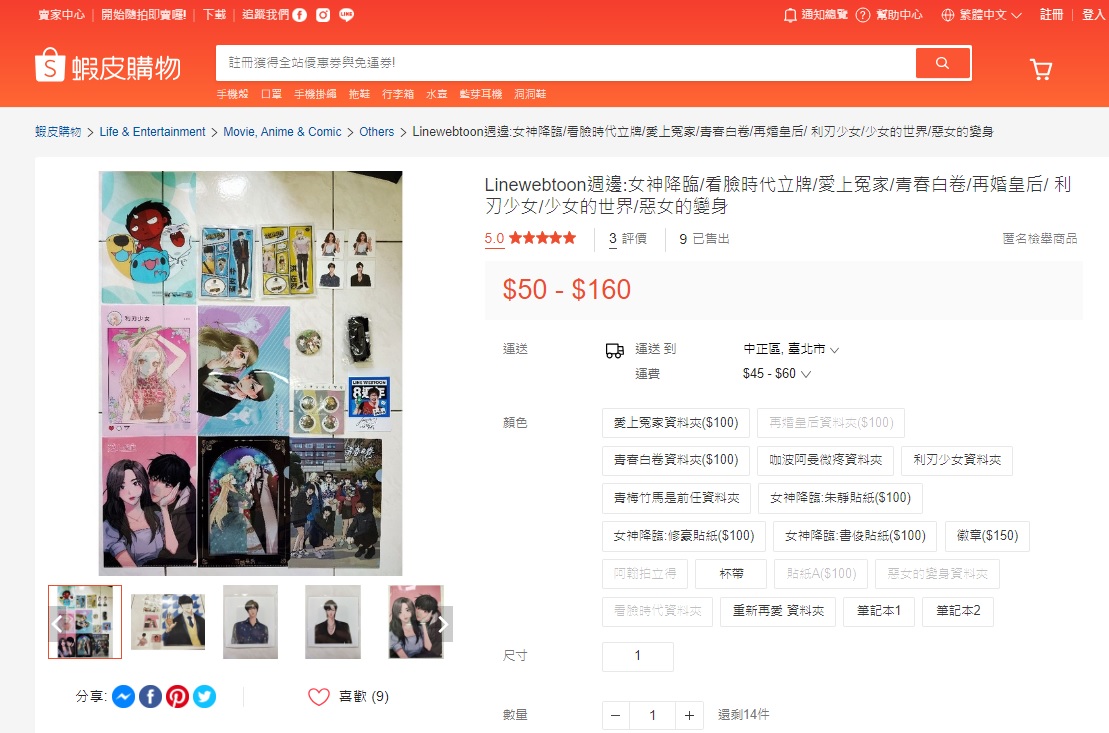Click the 5.0 star rating

[x=530, y=238]
